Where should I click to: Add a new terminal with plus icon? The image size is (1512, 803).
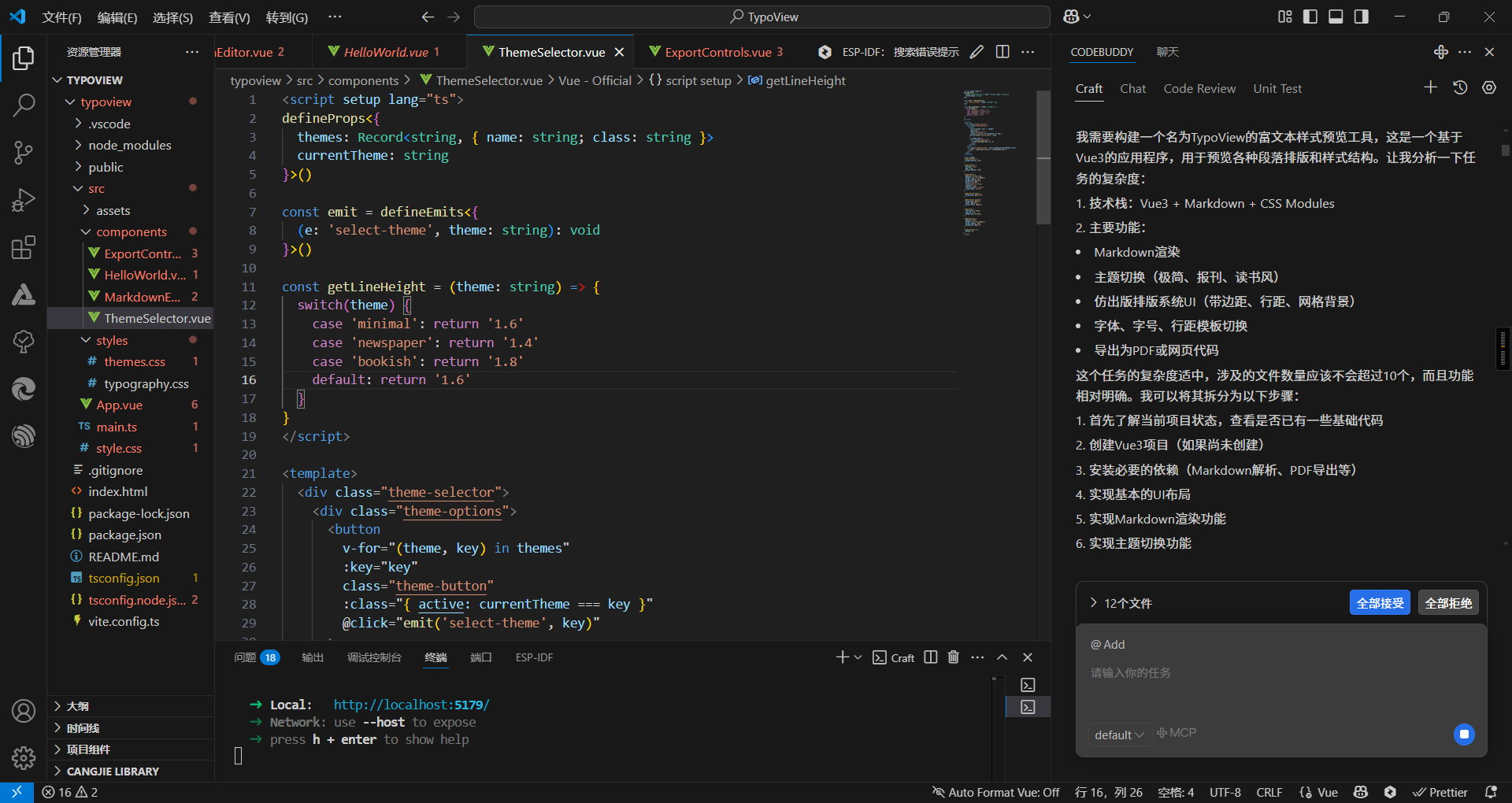click(842, 657)
